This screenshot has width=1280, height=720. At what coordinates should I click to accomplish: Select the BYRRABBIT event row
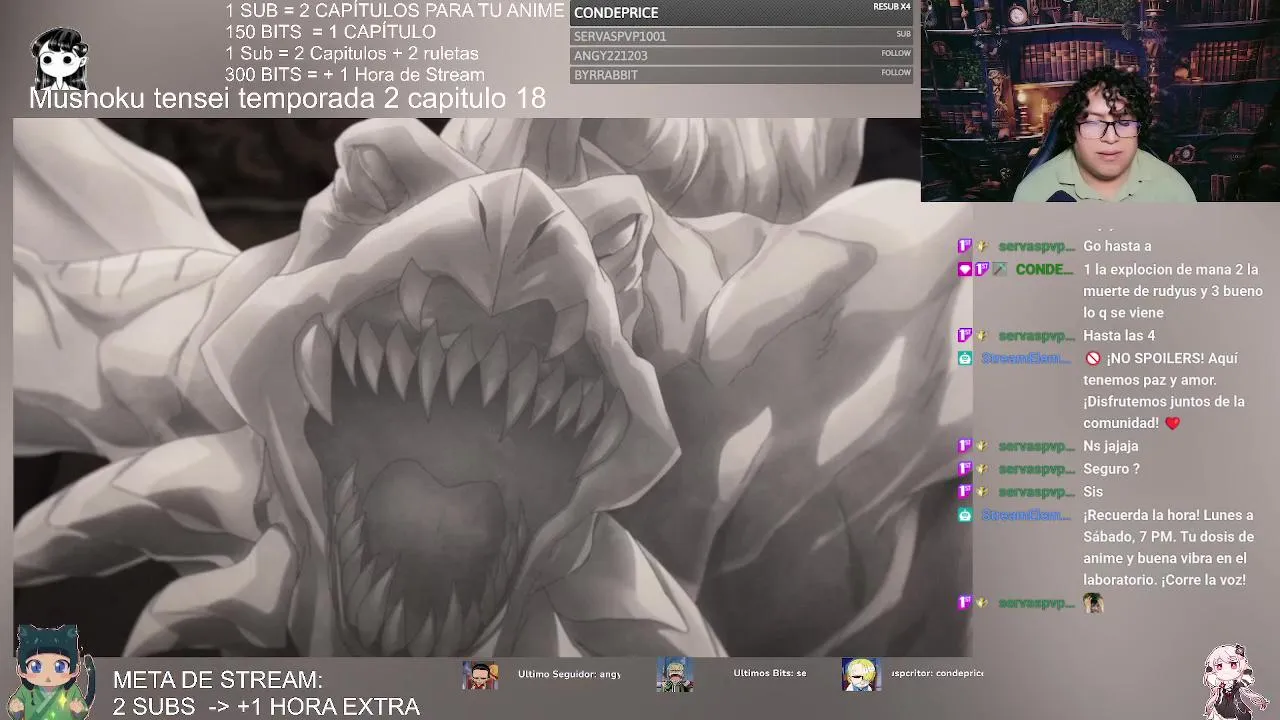(x=742, y=75)
